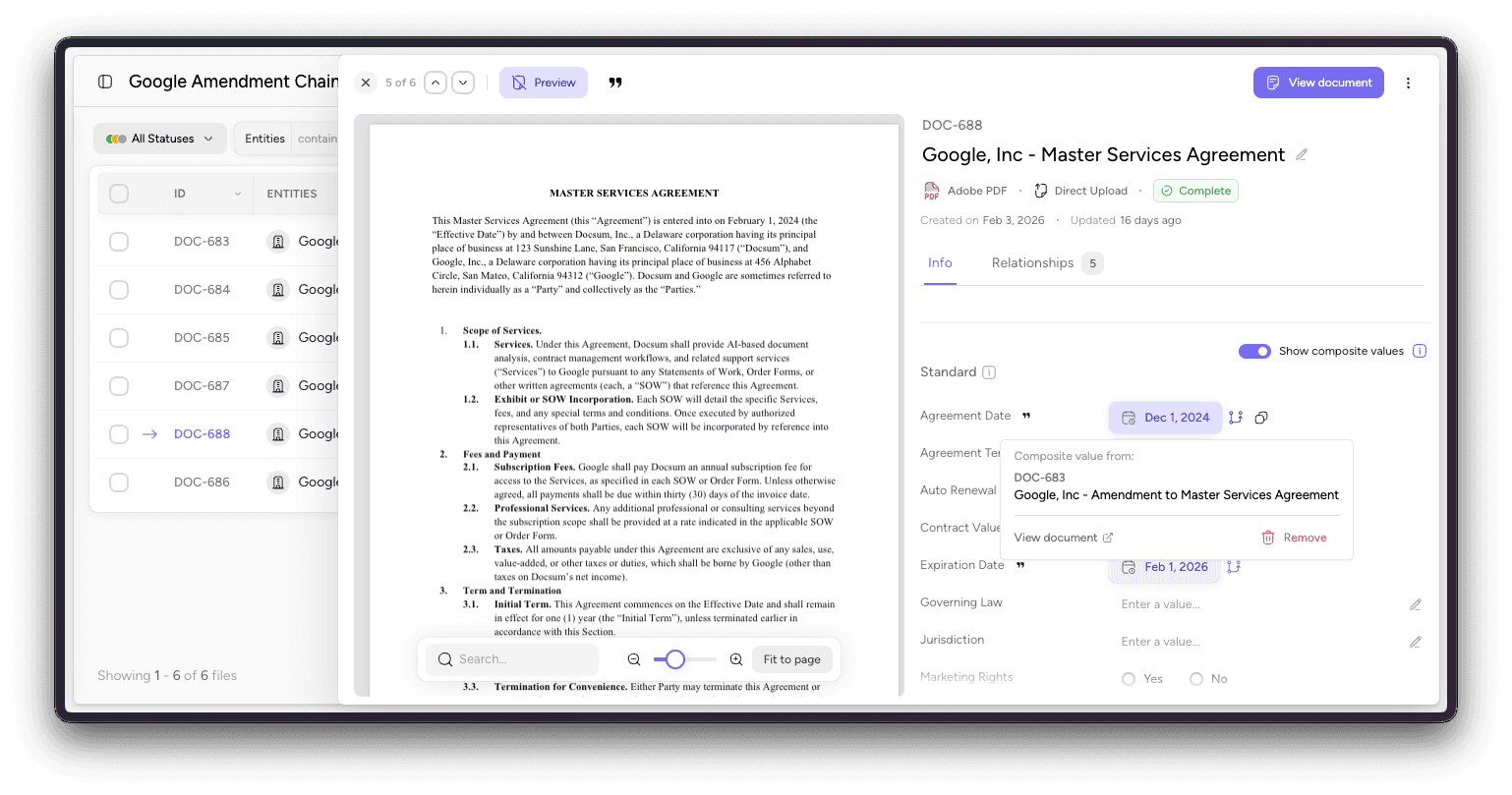
Task: Click the quote icon beside Expiration Date
Action: click(1020, 565)
